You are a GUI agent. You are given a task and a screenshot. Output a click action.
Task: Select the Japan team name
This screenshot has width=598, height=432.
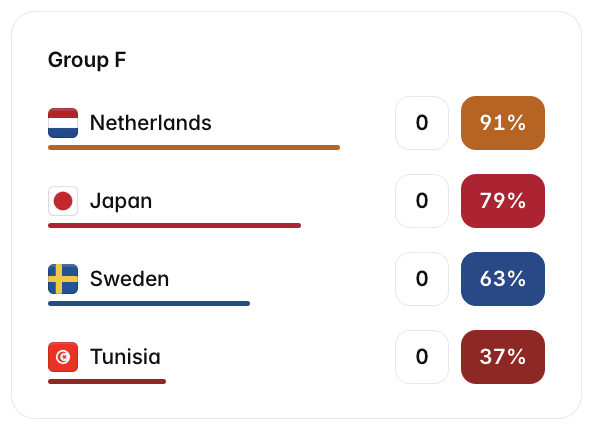pos(121,201)
